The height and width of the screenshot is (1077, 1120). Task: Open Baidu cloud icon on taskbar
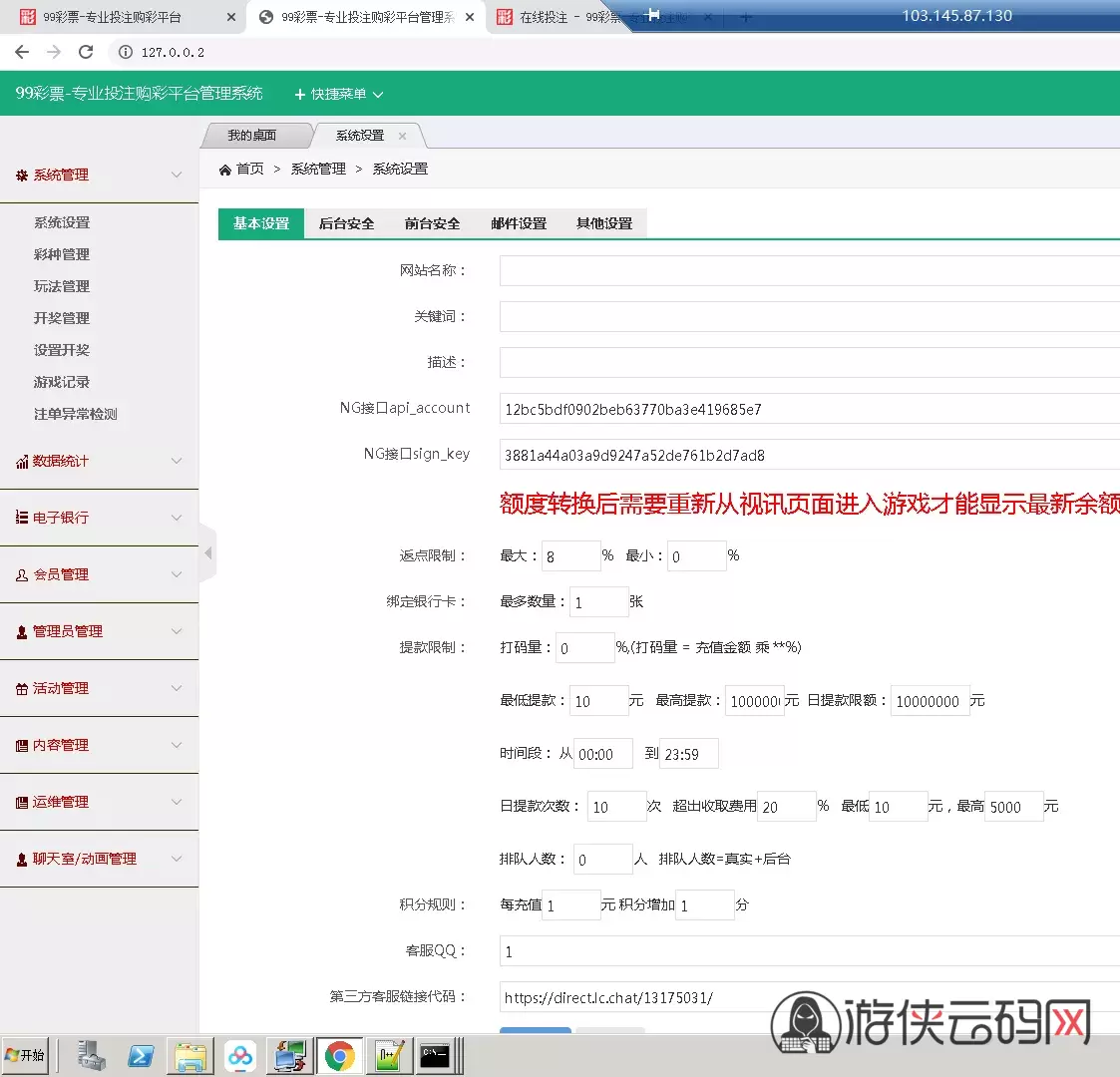click(x=240, y=1056)
